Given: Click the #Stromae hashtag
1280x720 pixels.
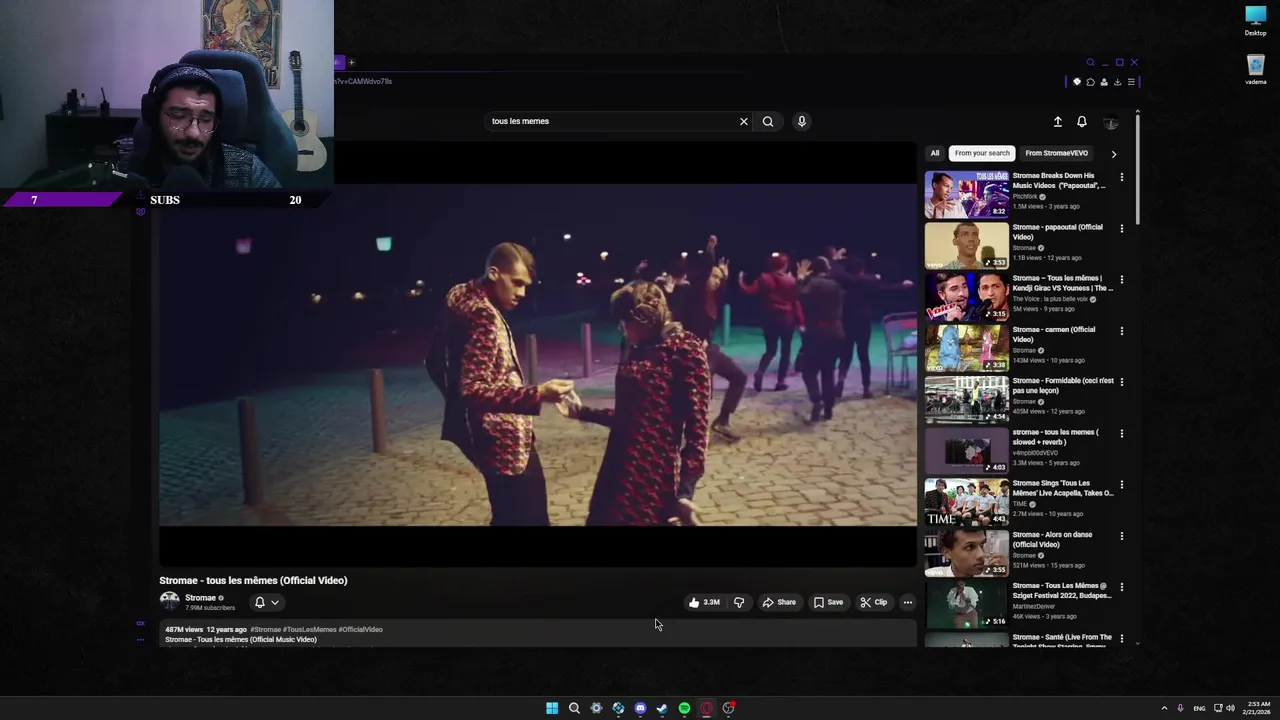Looking at the screenshot, I should [266, 629].
